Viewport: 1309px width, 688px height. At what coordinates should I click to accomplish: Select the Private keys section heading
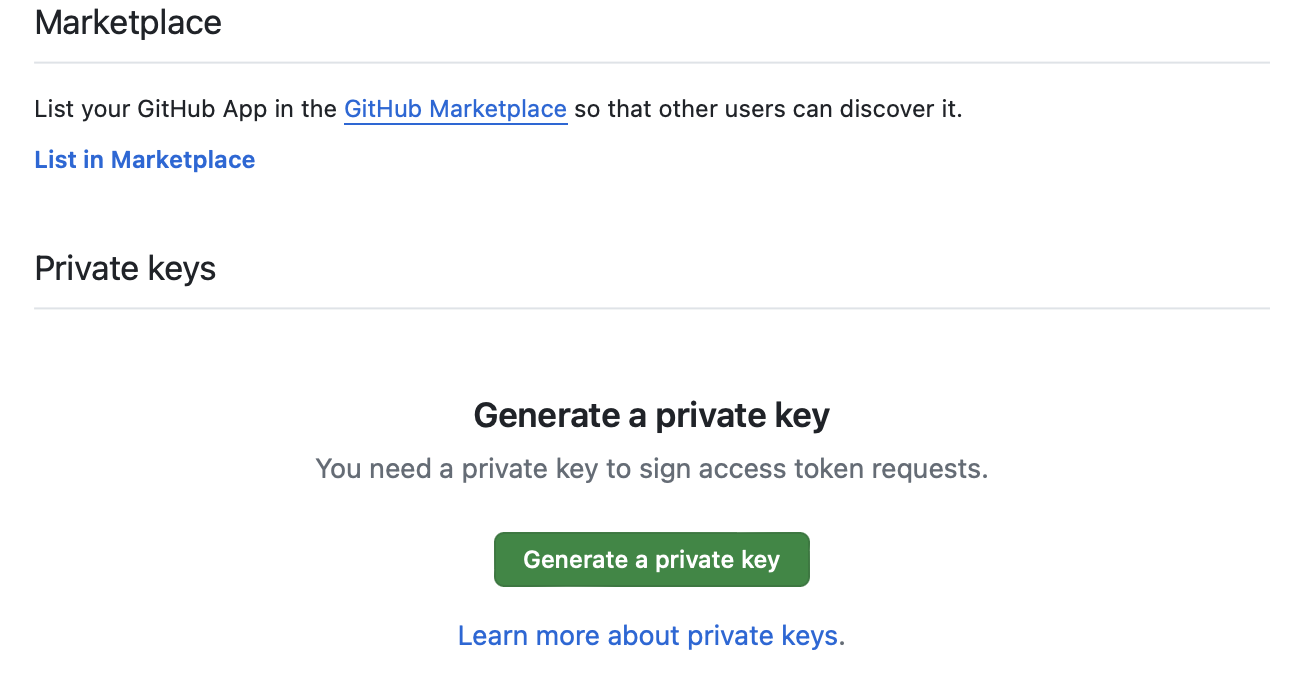pyautogui.click(x=124, y=268)
